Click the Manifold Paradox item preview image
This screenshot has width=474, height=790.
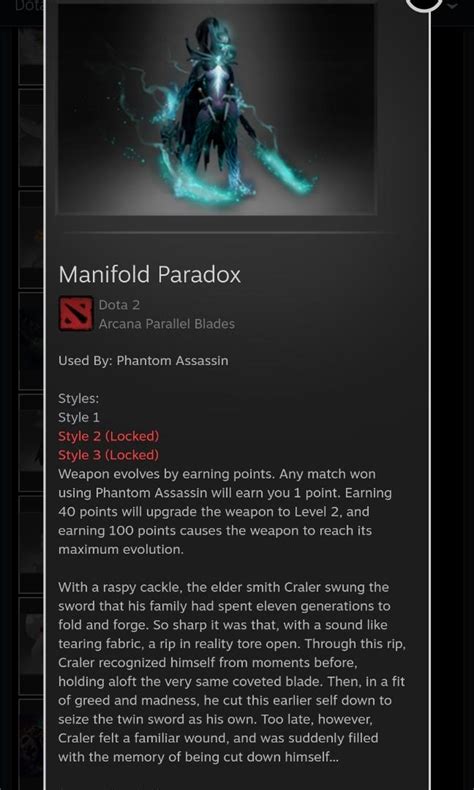(216, 109)
